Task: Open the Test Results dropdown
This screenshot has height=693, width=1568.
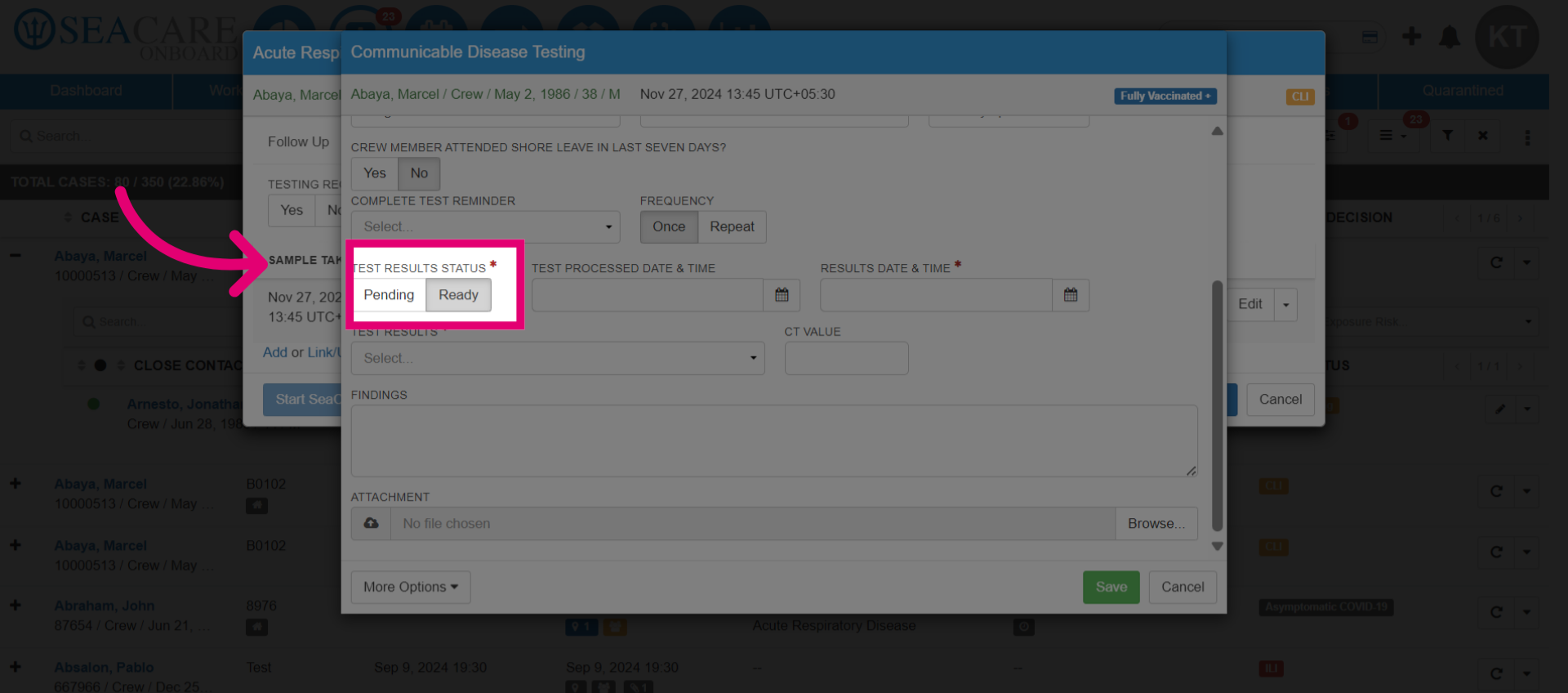Action: pyautogui.click(x=558, y=358)
